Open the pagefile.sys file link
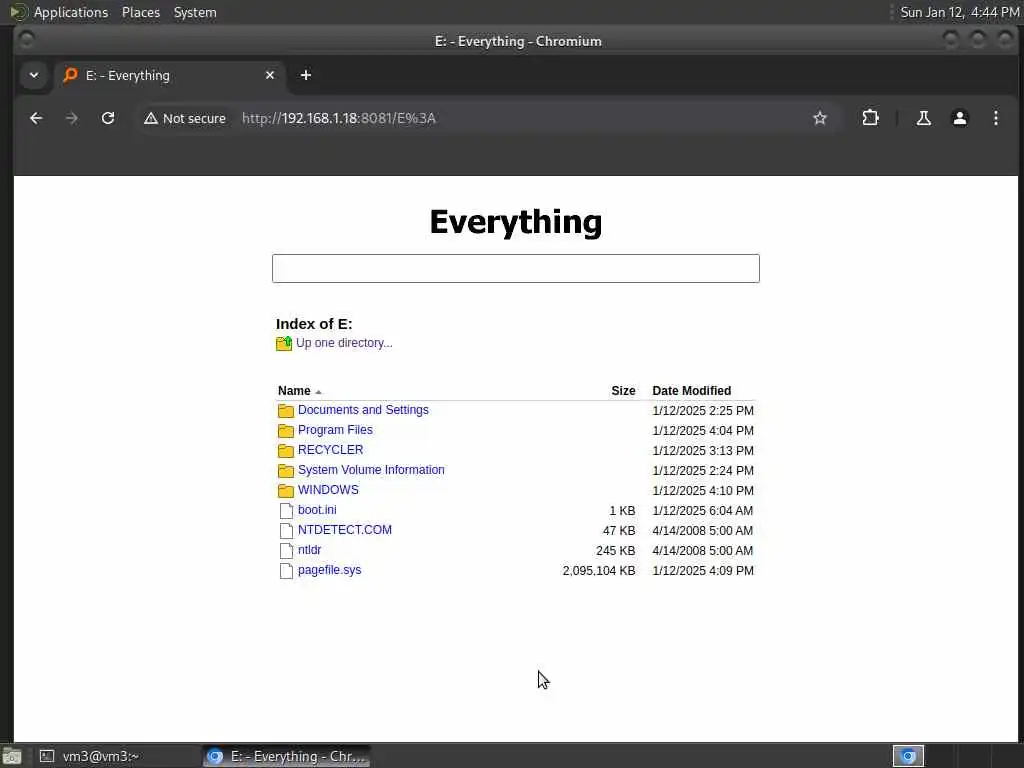Viewport: 1024px width, 768px height. click(x=329, y=569)
